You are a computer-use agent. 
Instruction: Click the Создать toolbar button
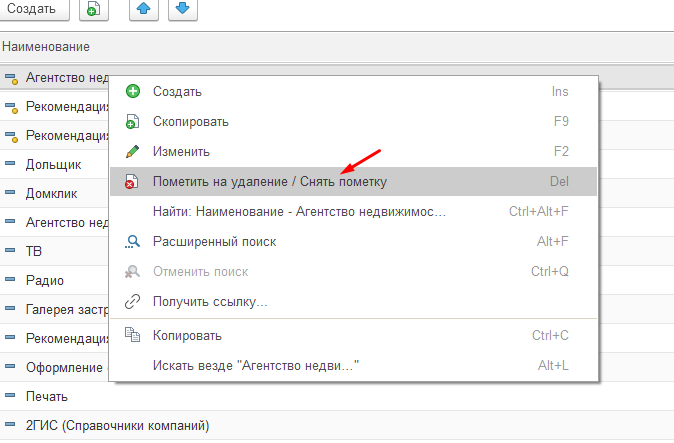[34, 9]
